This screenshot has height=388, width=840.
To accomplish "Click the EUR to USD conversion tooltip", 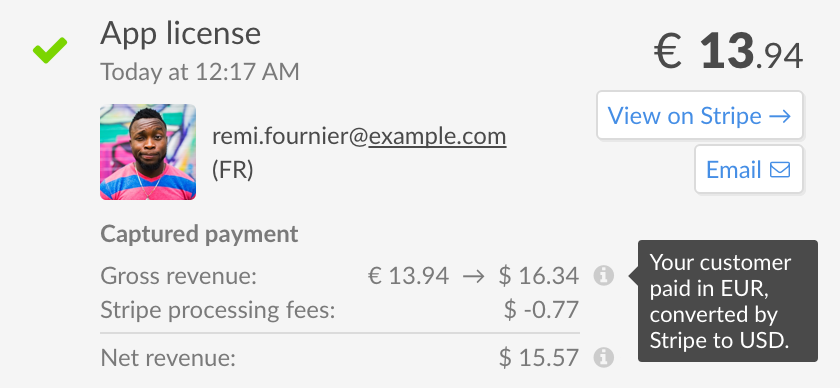I will coord(728,301).
